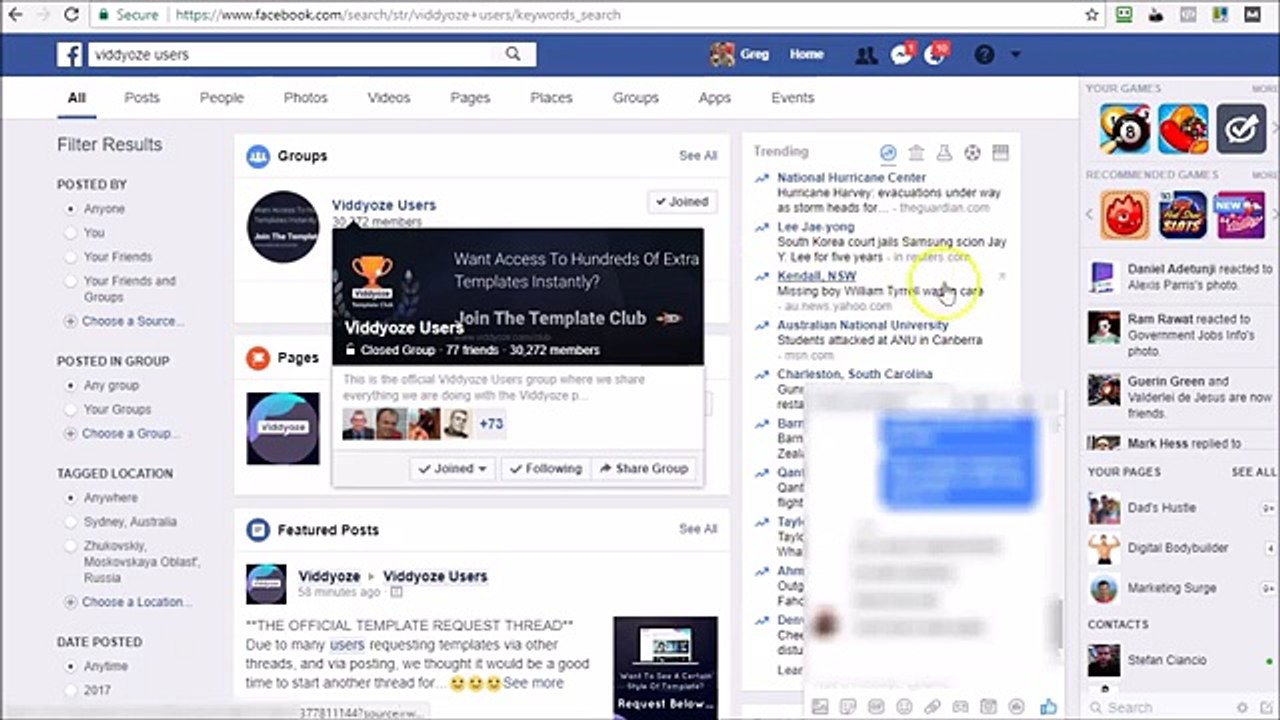Open the emoji picker in chat
Screen dimensions: 1280x720
[x=904, y=707]
